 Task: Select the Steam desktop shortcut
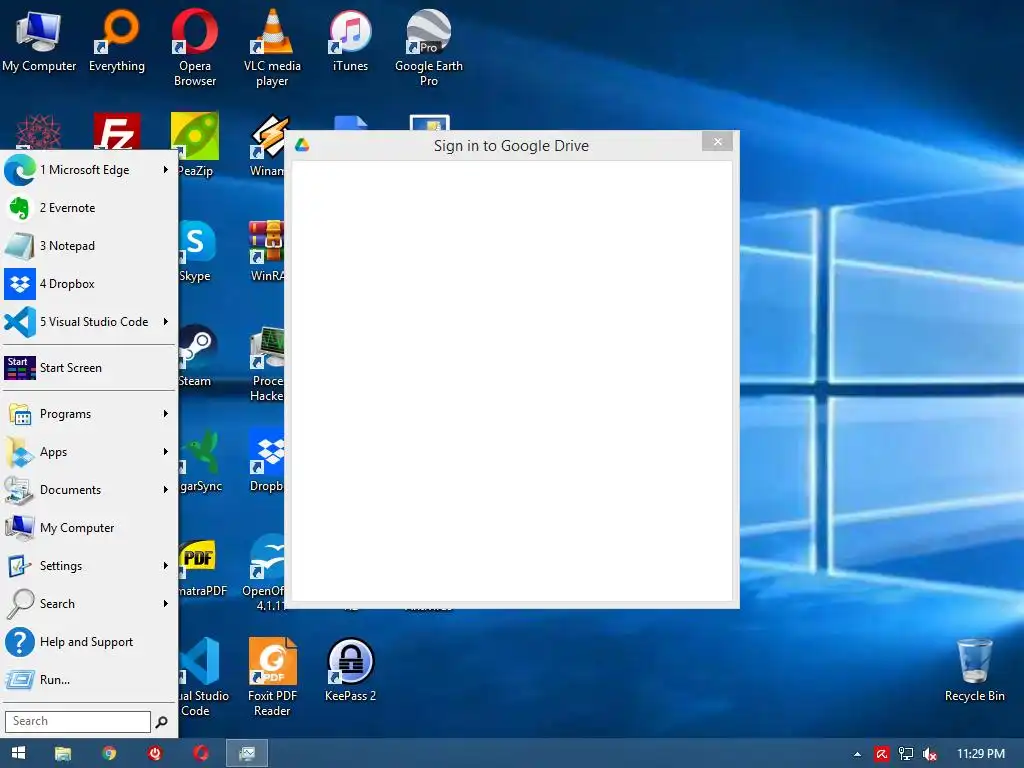[x=195, y=356]
